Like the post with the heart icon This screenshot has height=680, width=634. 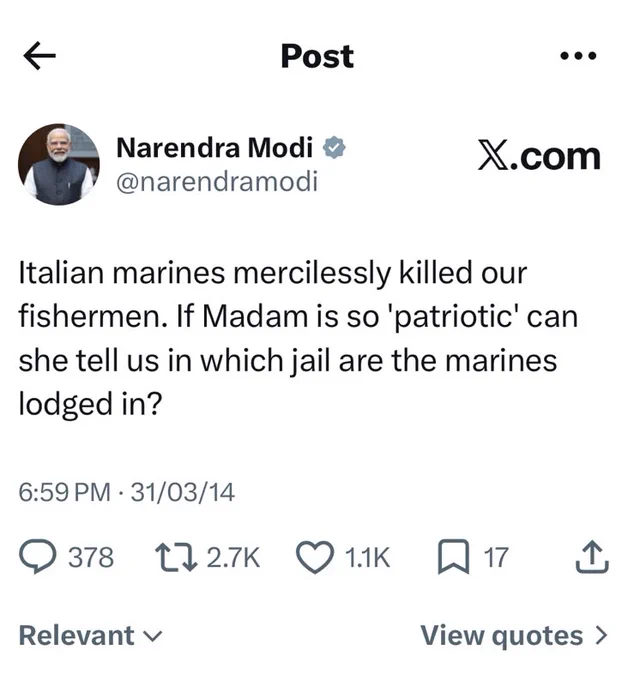tap(315, 558)
